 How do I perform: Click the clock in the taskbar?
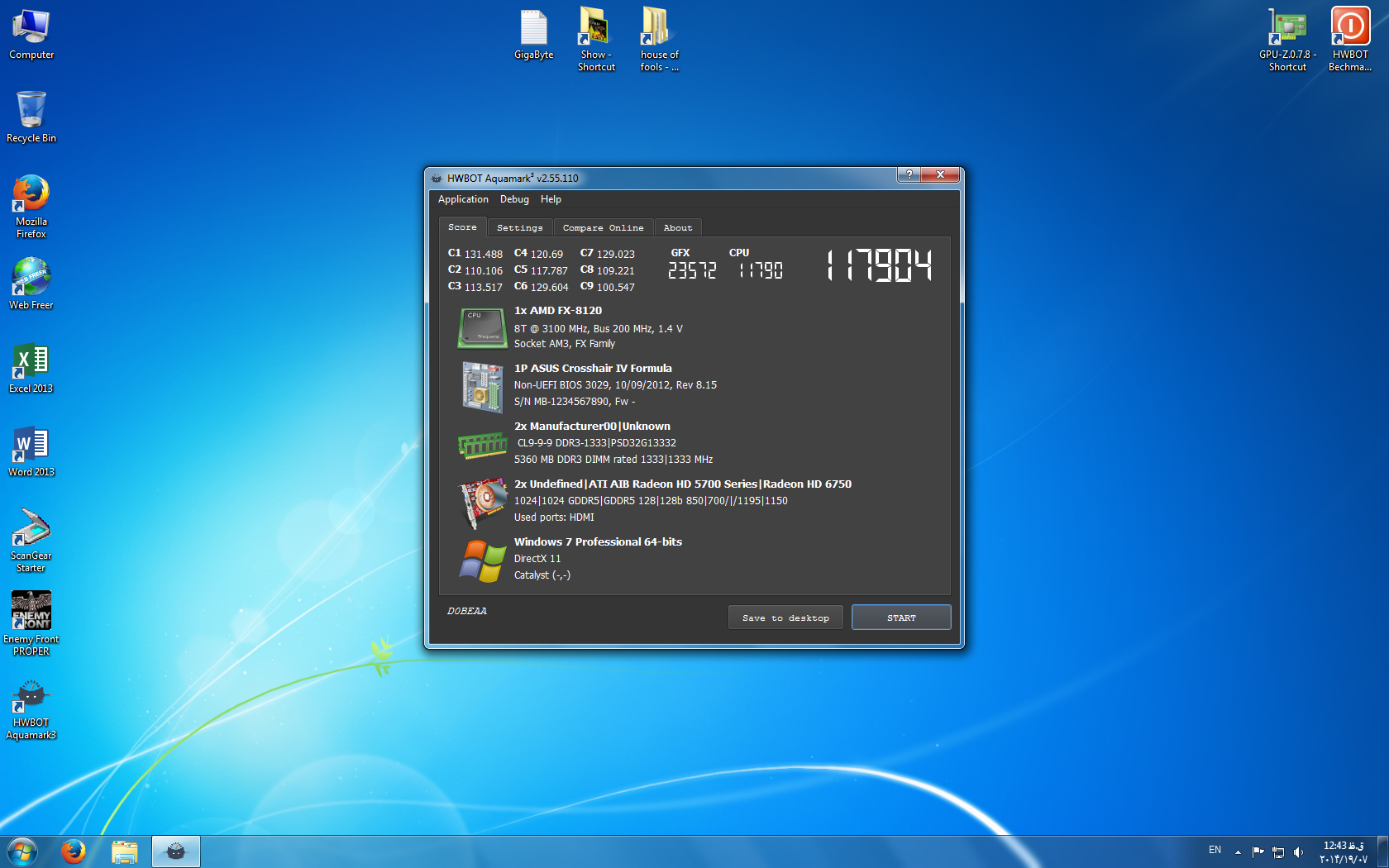click(1344, 851)
